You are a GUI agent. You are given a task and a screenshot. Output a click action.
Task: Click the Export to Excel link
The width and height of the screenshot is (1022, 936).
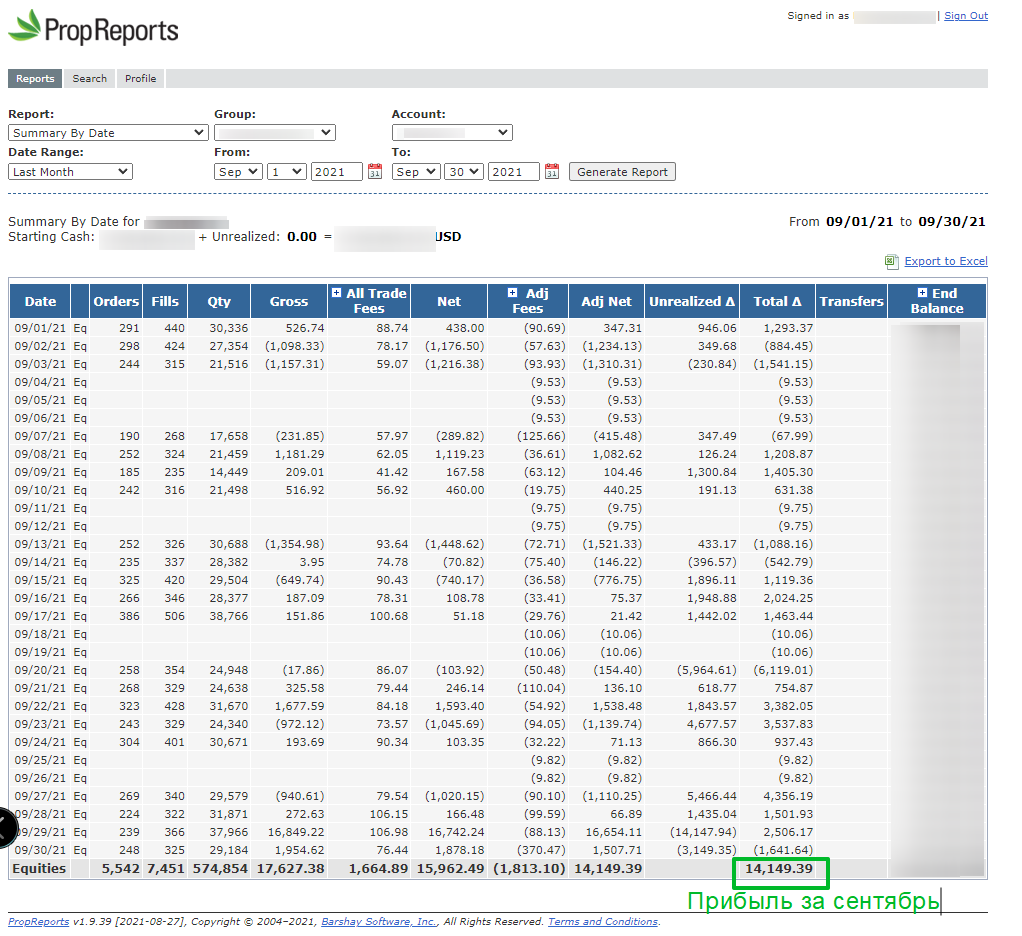(945, 262)
